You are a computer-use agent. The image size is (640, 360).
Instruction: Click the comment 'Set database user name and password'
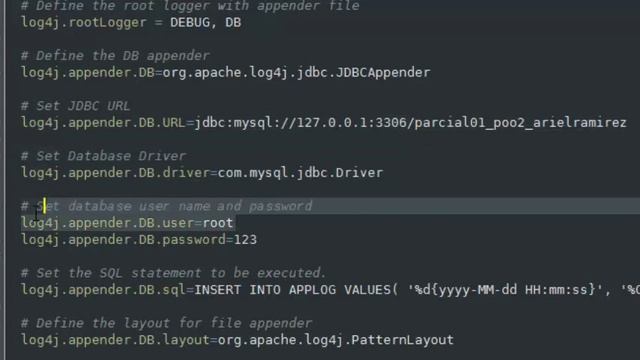174,206
